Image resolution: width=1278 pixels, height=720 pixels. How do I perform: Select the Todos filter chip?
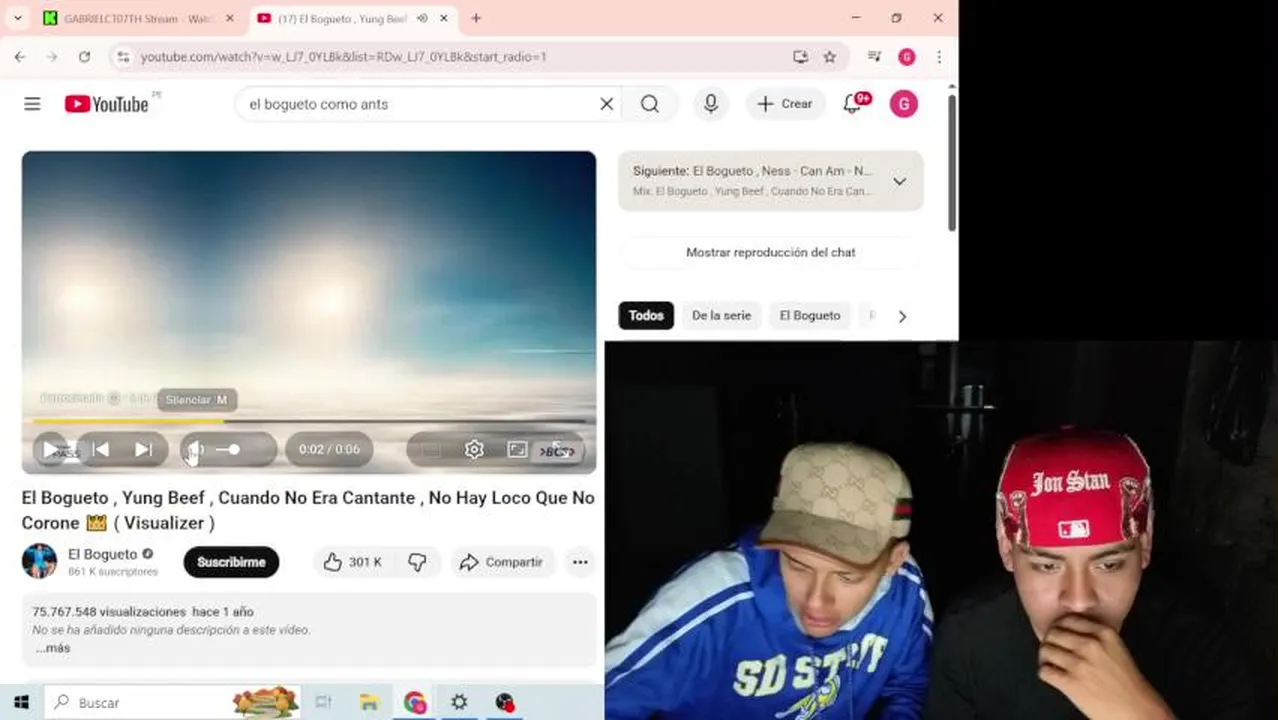pyautogui.click(x=646, y=315)
